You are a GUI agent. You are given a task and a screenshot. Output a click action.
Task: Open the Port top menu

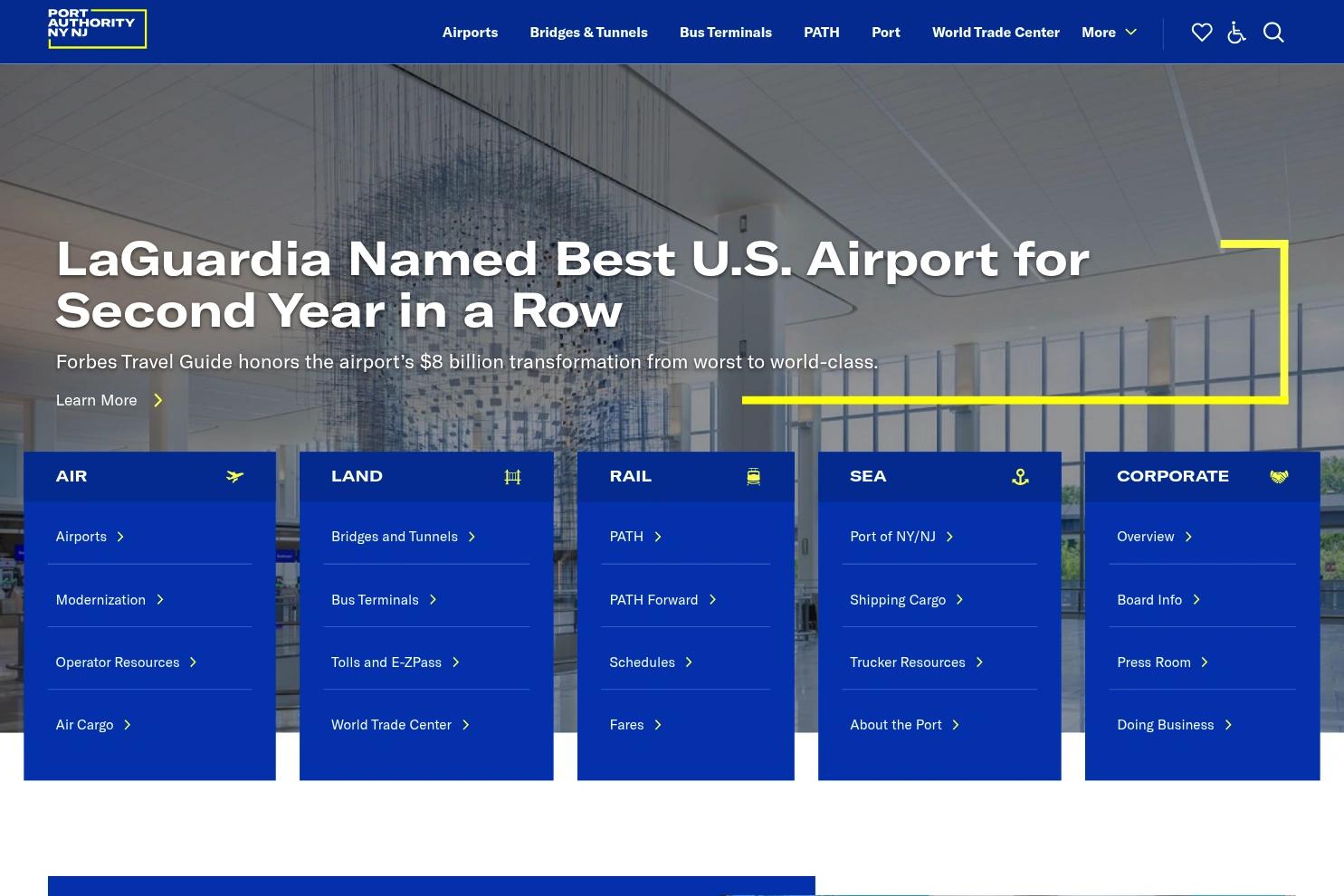click(x=886, y=33)
